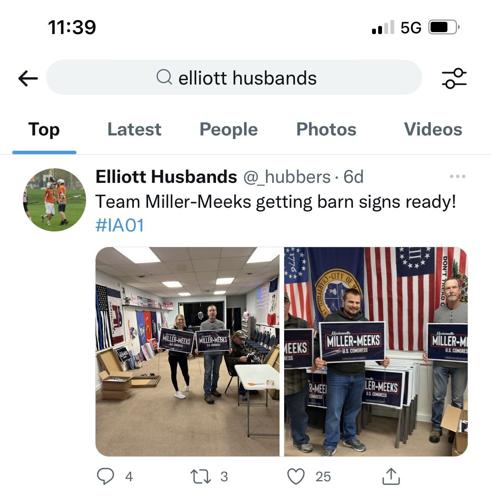Select the Top results tab
This screenshot has width=491, height=500.
click(44, 129)
